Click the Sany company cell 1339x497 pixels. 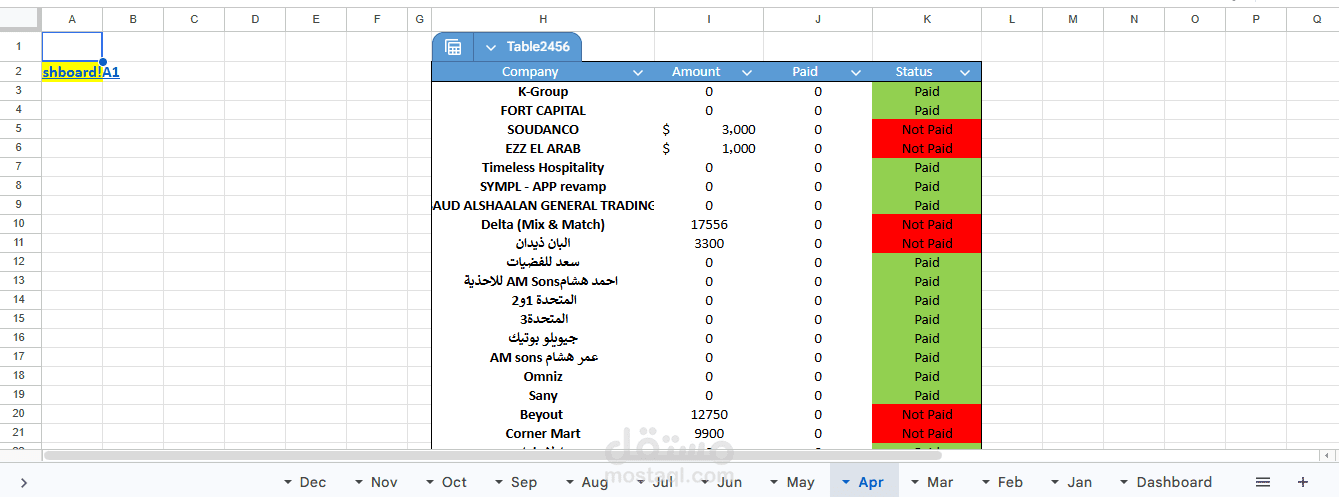[543, 395]
